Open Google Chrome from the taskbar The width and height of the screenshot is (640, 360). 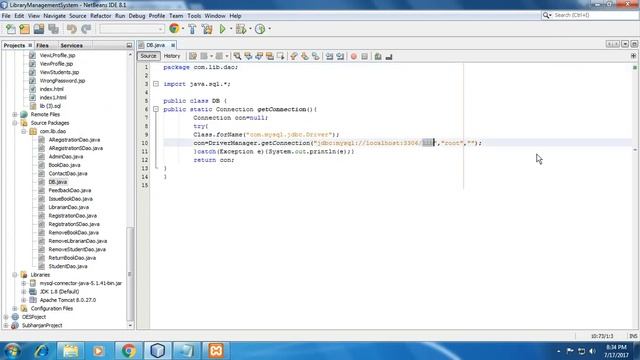pos(128,350)
